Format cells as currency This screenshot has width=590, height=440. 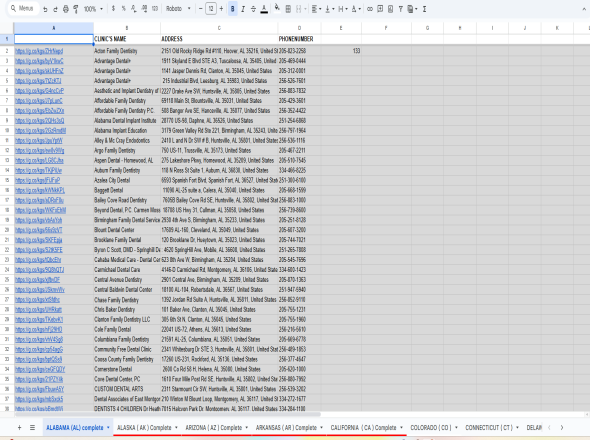click(x=113, y=9)
